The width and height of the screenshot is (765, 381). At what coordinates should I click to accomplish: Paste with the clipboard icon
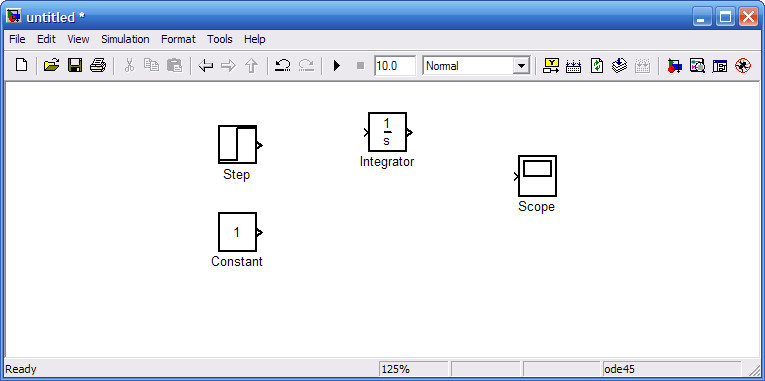[x=174, y=65]
